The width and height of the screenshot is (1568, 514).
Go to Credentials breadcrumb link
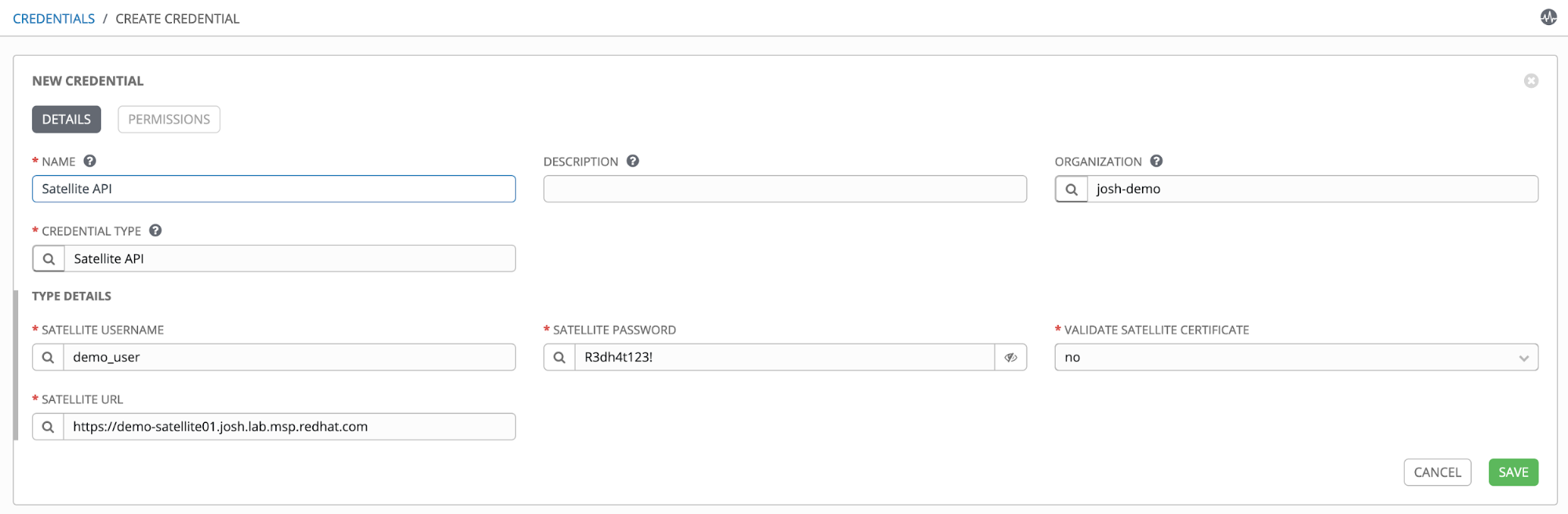pyautogui.click(x=54, y=19)
